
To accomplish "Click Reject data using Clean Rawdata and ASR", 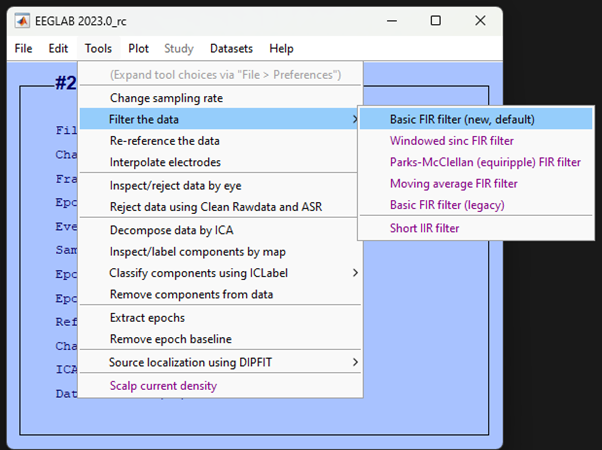I will [x=215, y=207].
